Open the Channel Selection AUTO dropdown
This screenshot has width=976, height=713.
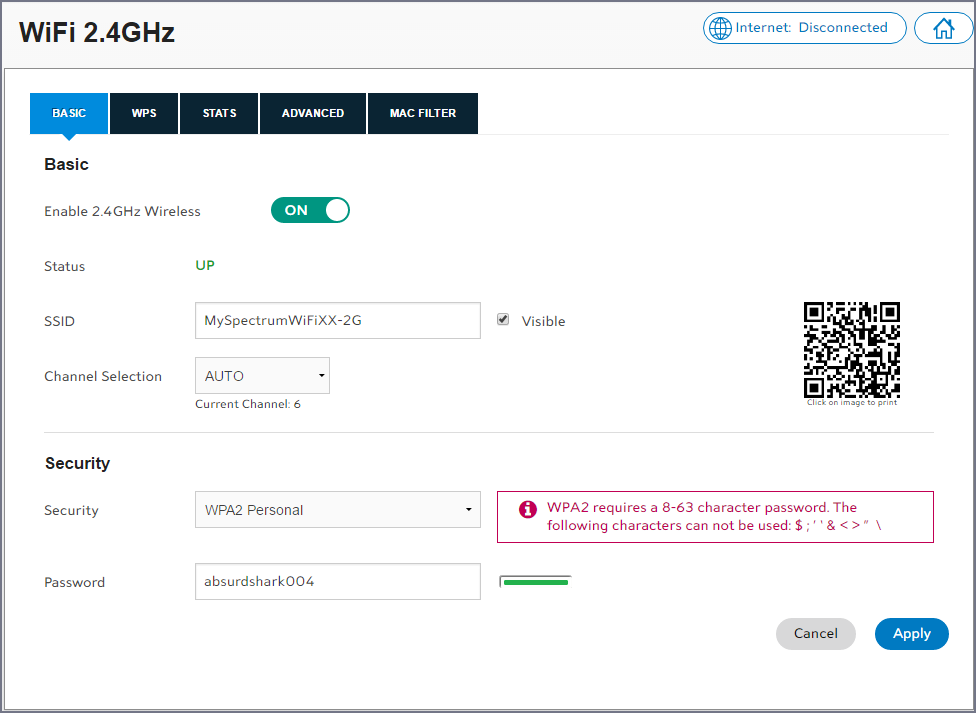(261, 376)
